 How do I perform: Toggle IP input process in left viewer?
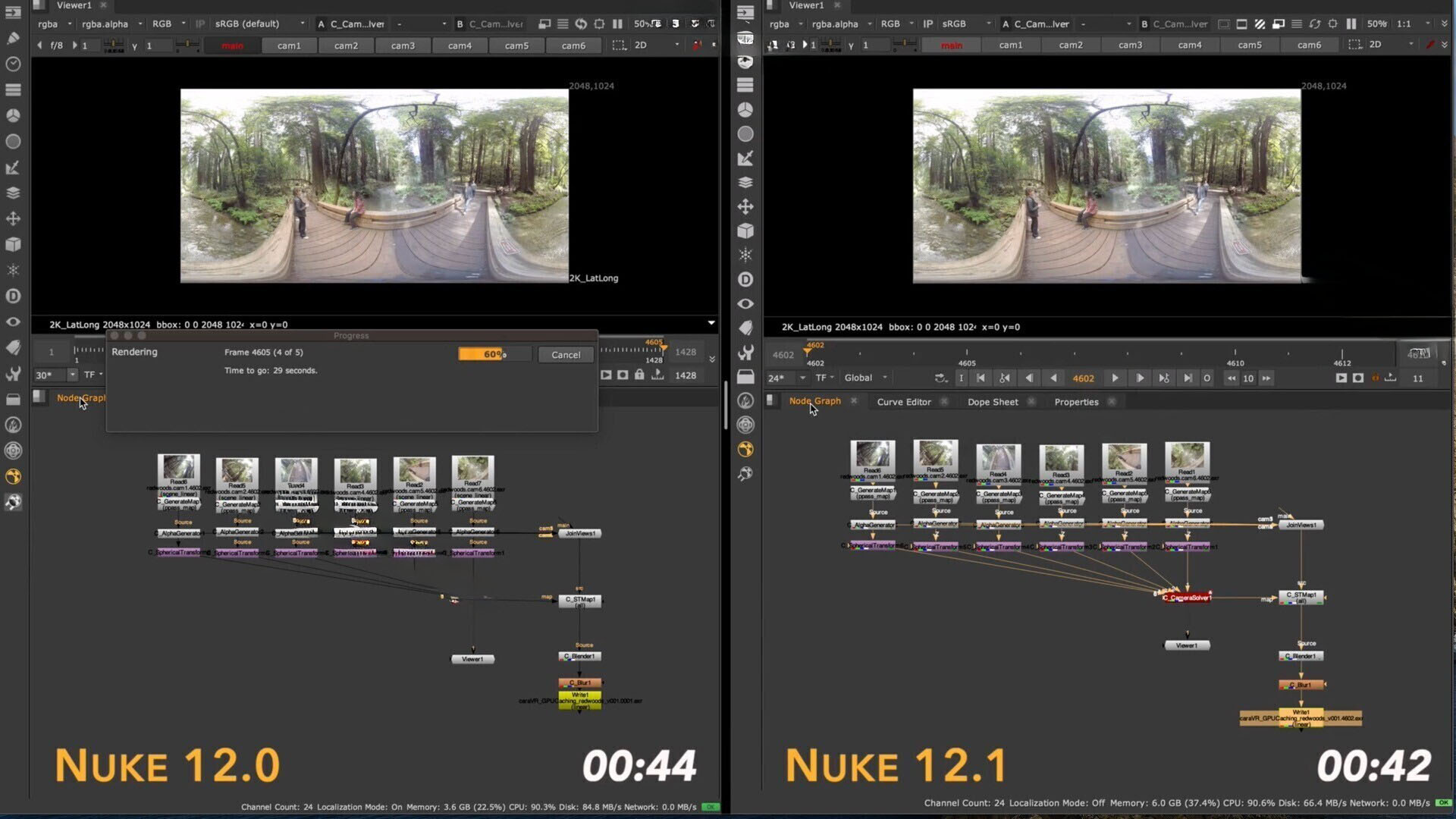click(200, 24)
